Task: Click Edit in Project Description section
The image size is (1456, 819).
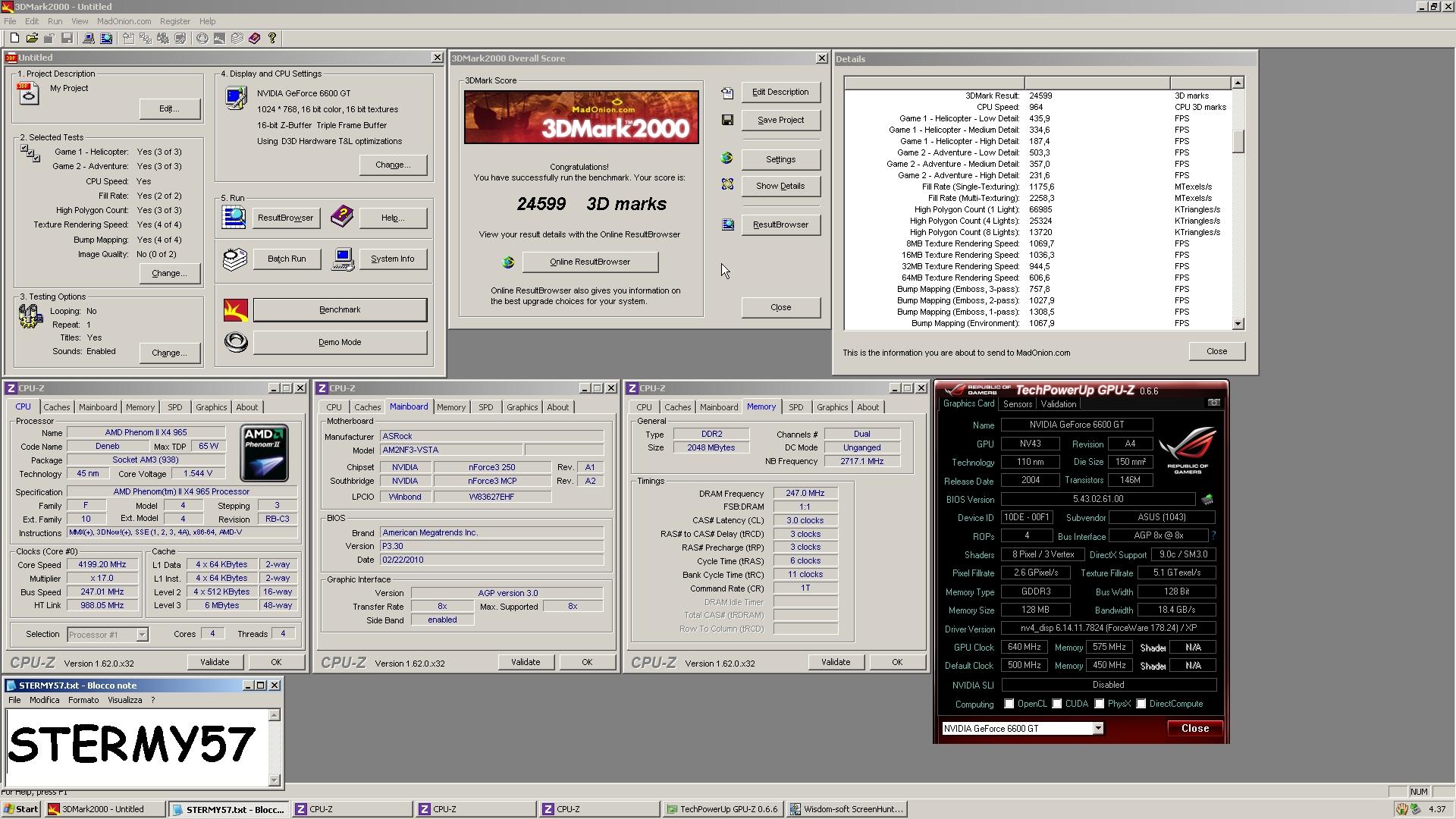Action: (169, 108)
